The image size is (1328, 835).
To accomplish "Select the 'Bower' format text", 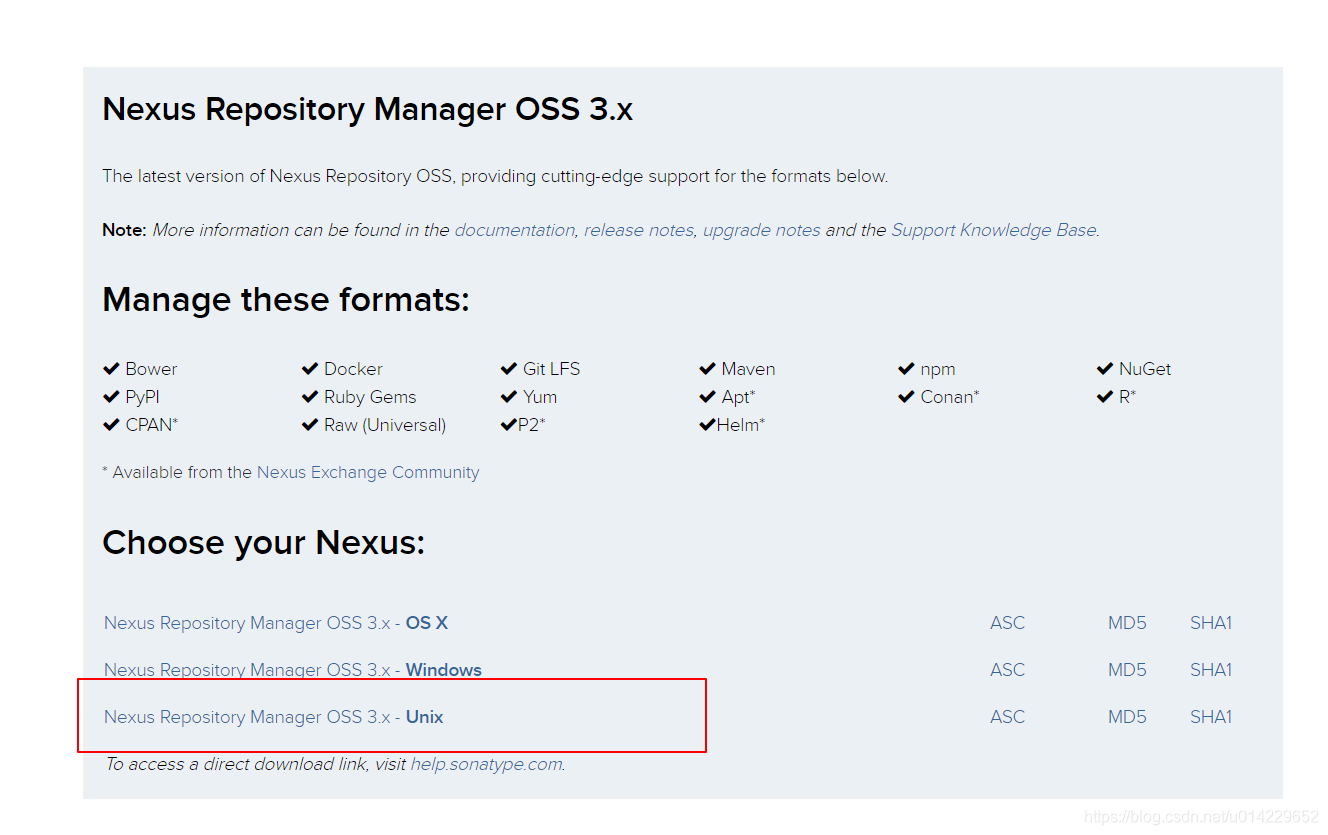I will (x=151, y=369).
